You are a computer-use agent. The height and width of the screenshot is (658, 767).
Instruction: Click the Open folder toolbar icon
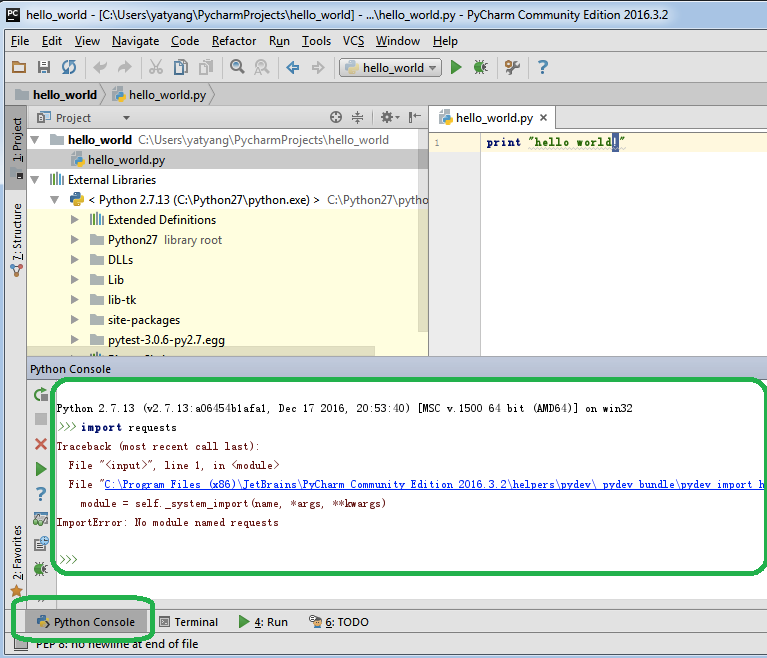[x=19, y=67]
